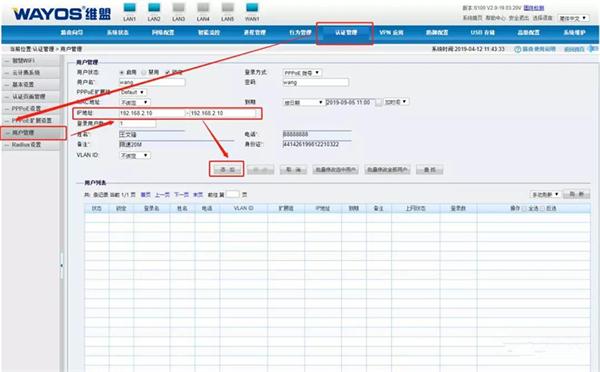Collapse the left sidebar using the splitter handle
The width and height of the screenshot is (600, 372).
point(62,265)
